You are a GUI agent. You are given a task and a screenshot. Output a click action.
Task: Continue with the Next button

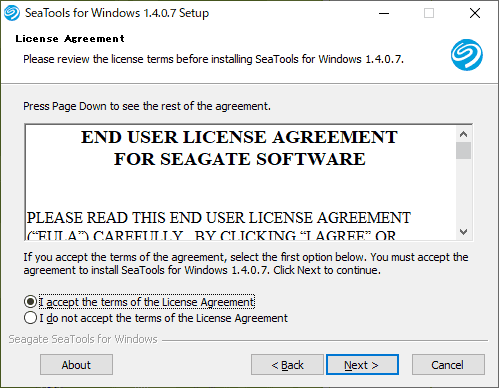click(x=362, y=365)
